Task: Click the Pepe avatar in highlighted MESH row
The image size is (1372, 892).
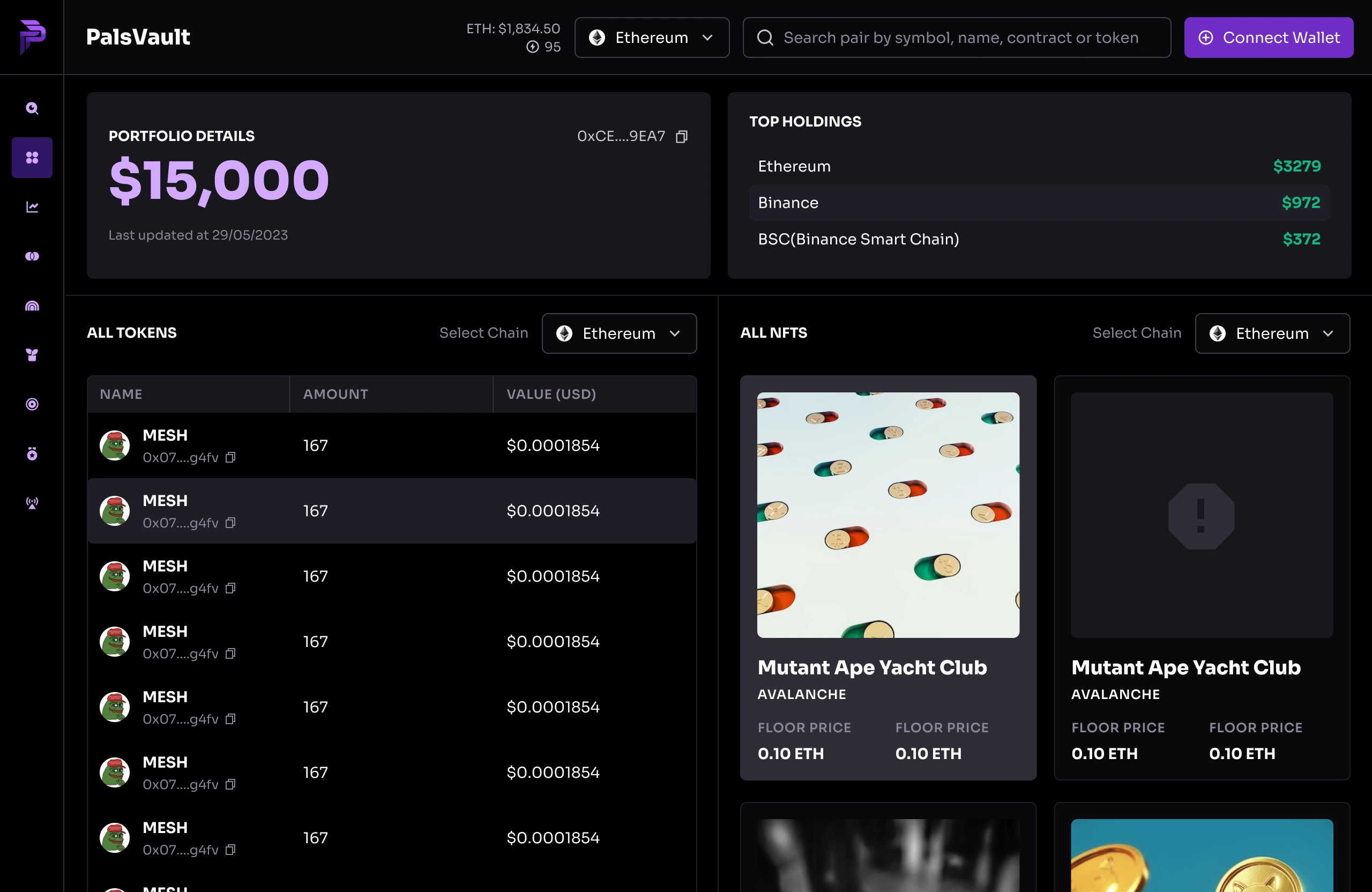Action: coord(115,511)
